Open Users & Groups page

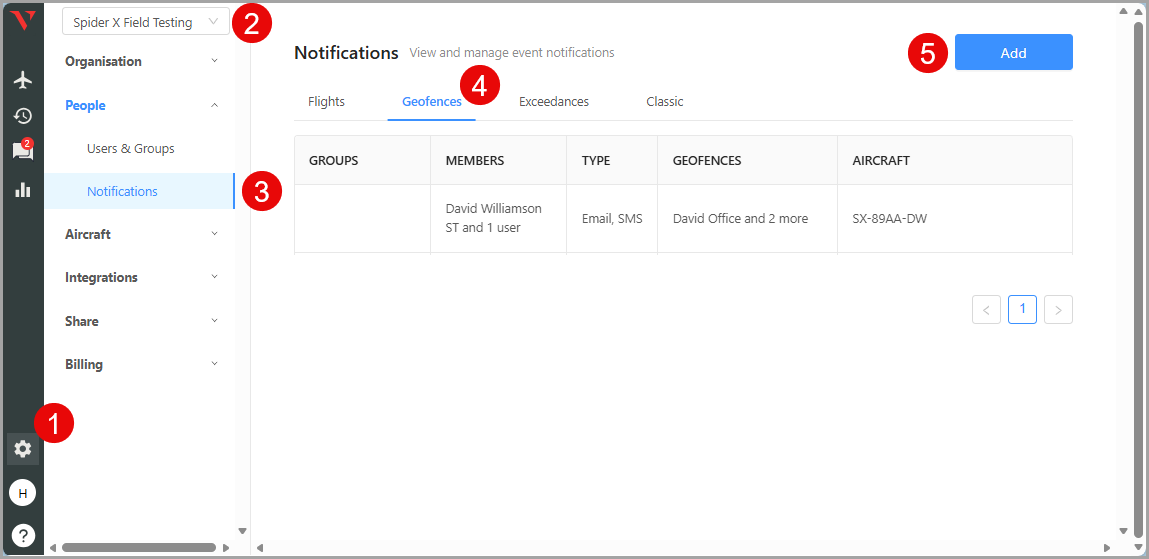click(x=131, y=148)
